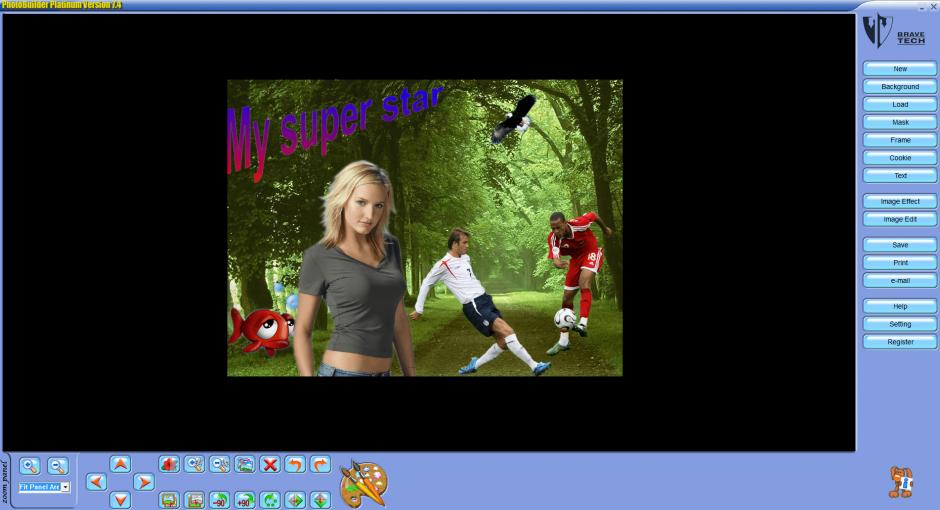This screenshot has height=510, width=940.
Task: Click the Background button
Action: coord(900,87)
